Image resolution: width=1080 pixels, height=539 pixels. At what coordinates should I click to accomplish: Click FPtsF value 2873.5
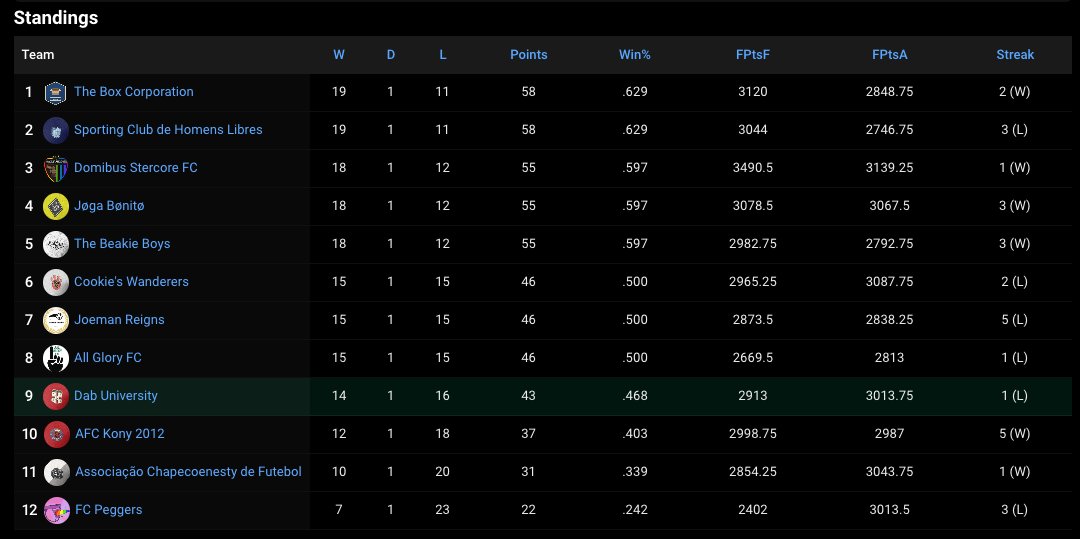tap(752, 319)
